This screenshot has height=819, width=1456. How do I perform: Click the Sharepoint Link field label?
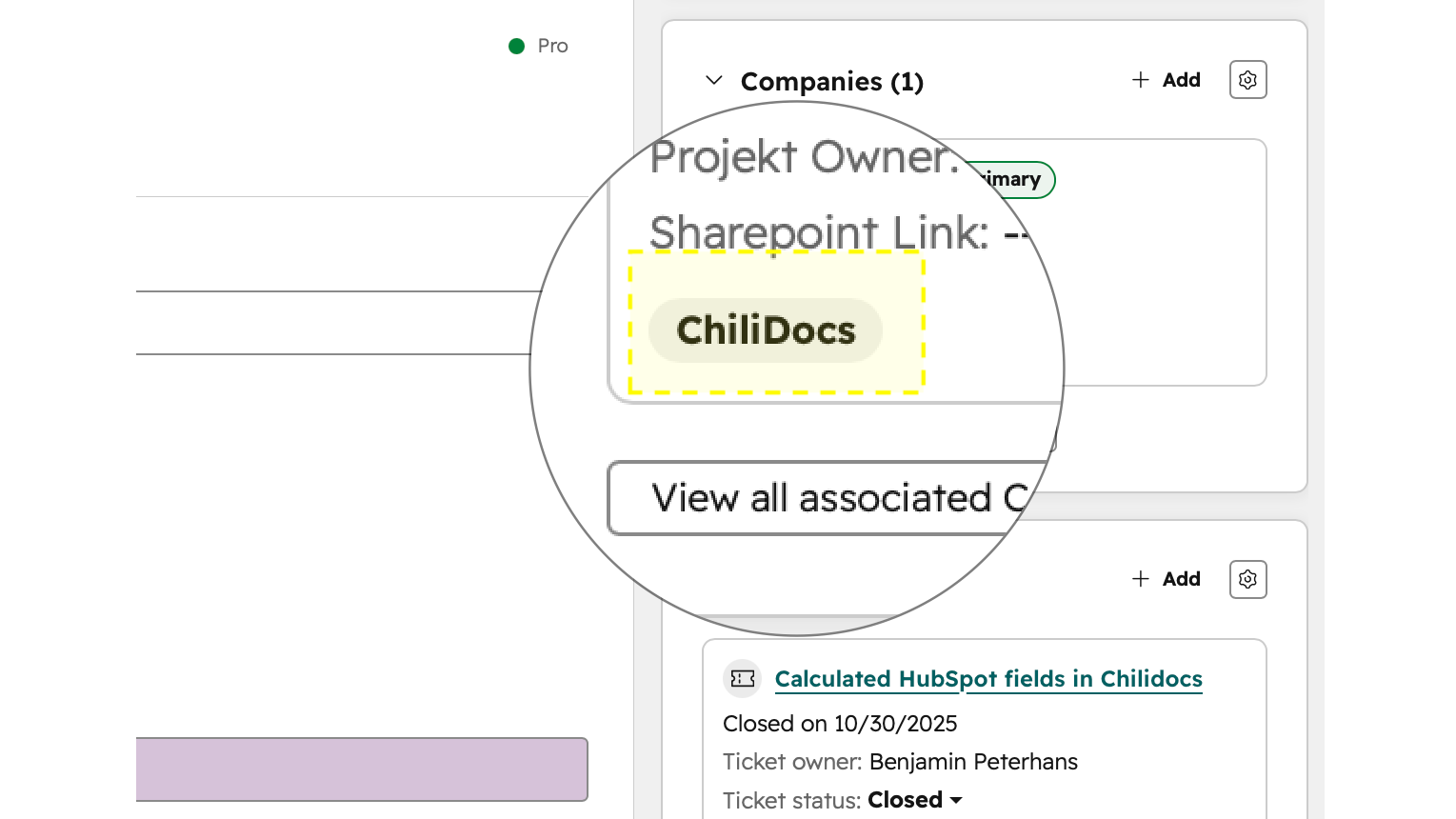tap(819, 233)
